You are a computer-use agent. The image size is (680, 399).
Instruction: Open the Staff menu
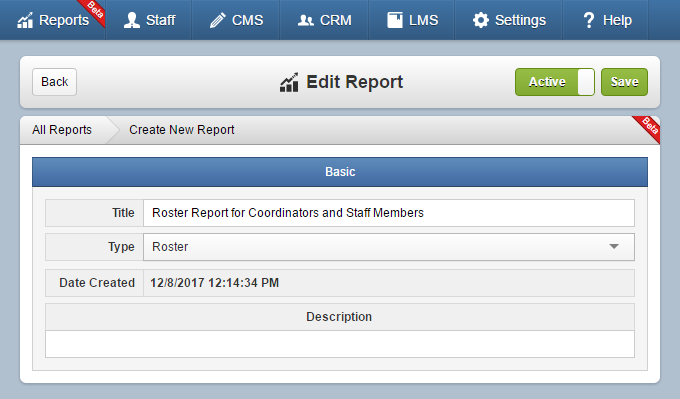(x=149, y=20)
